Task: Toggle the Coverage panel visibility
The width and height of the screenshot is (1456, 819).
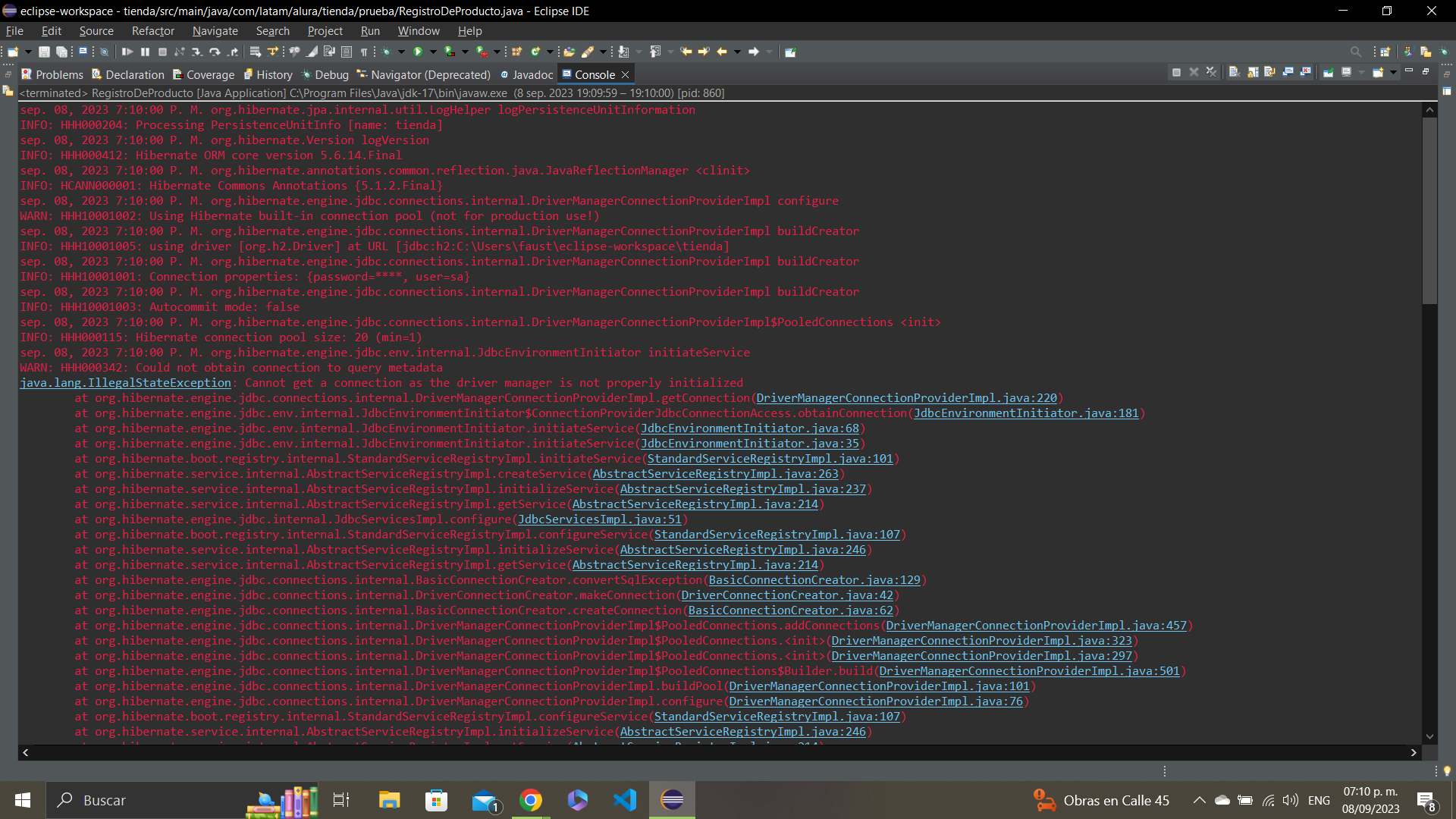Action: (208, 74)
